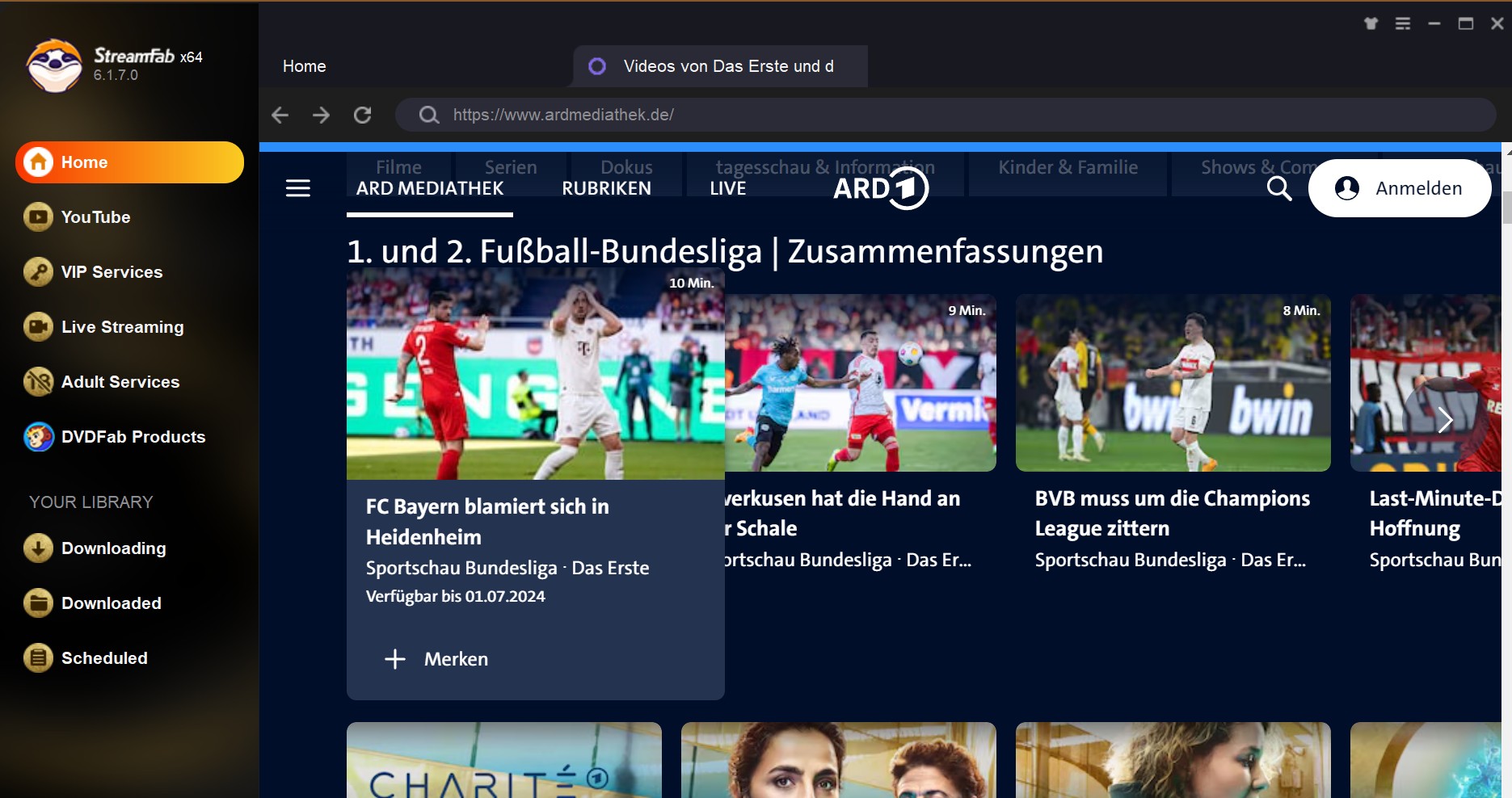
Task: Switch to the Home browser tab
Action: [x=305, y=66]
